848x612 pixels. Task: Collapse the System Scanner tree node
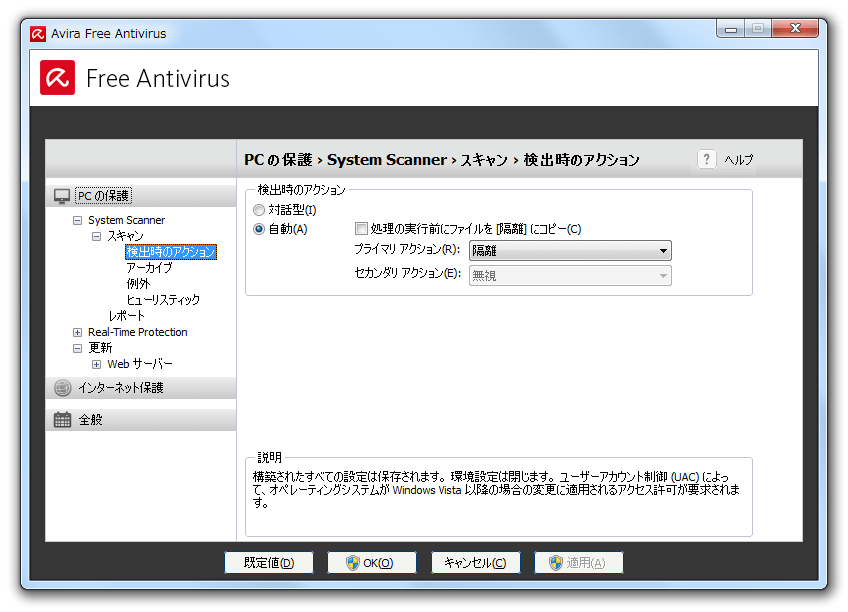click(x=77, y=221)
